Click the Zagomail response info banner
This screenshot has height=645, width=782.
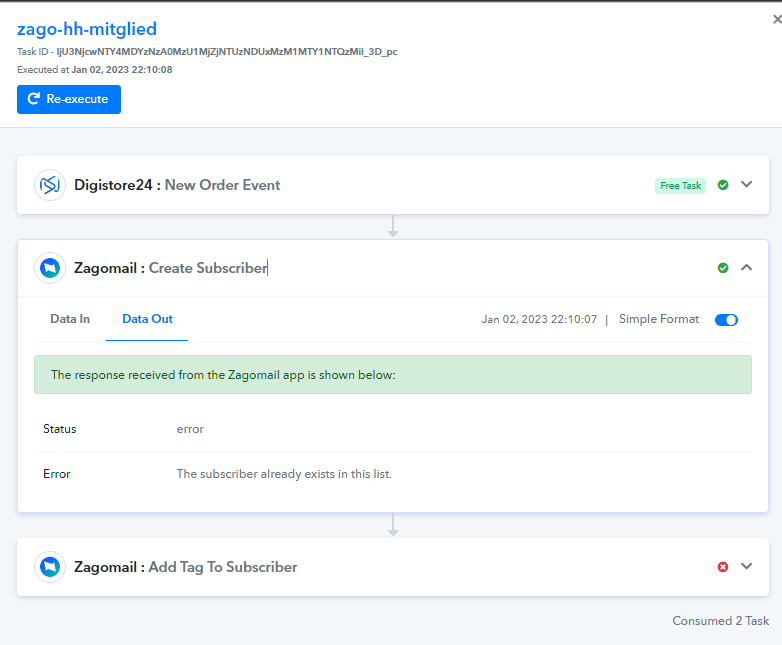[392, 375]
